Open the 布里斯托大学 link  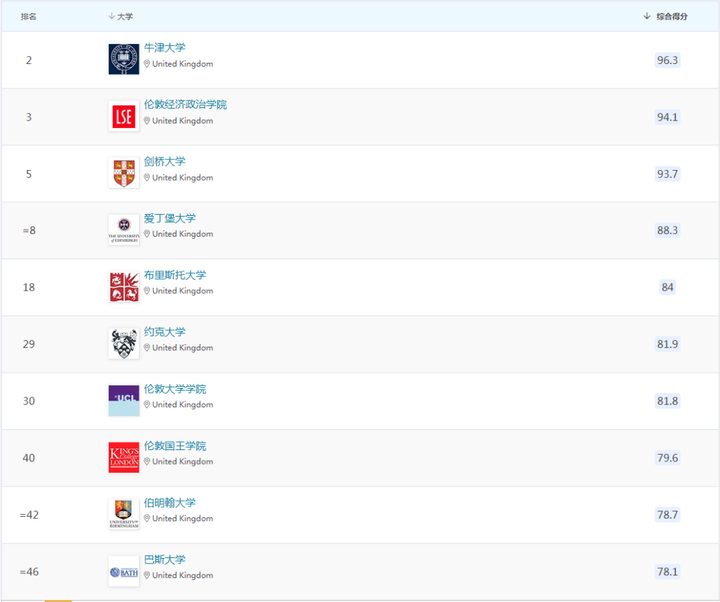(175, 275)
